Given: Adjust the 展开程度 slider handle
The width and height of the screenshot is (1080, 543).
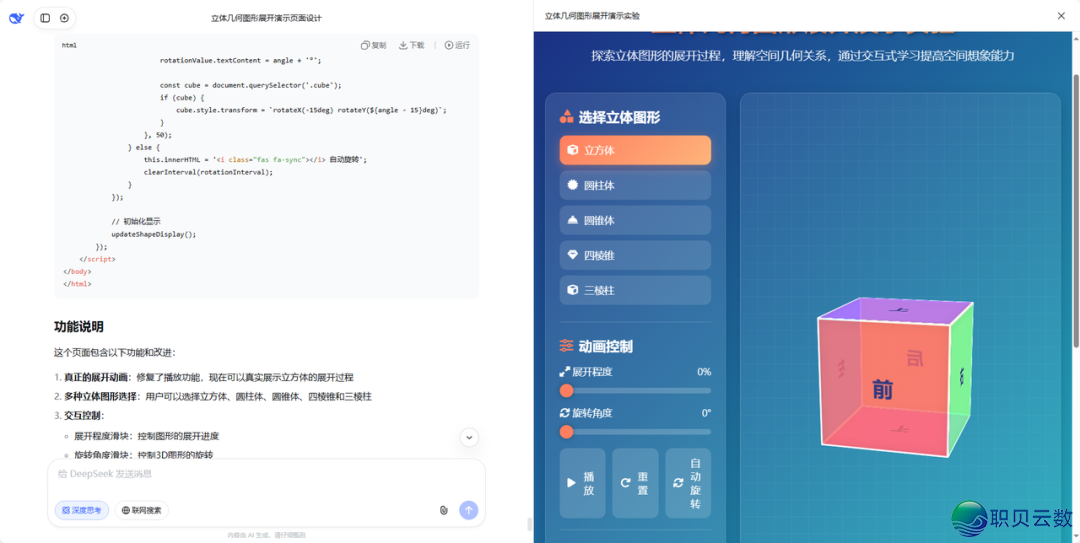Looking at the screenshot, I should (566, 391).
